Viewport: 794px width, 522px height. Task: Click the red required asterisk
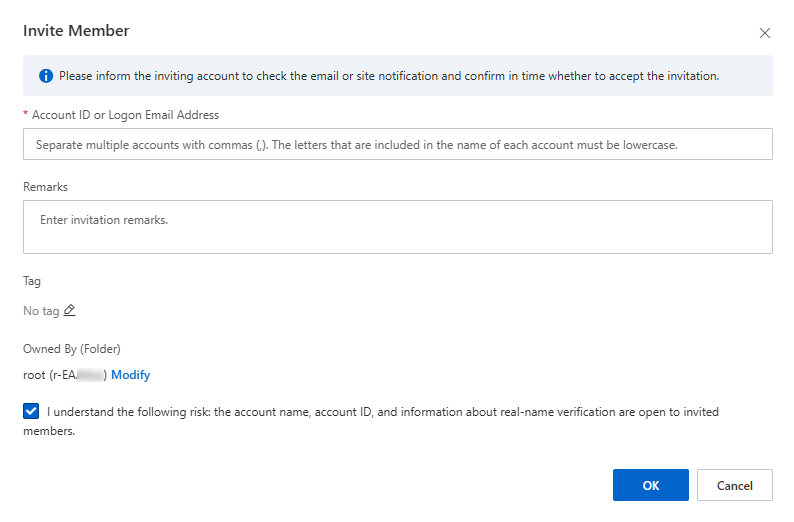25,116
